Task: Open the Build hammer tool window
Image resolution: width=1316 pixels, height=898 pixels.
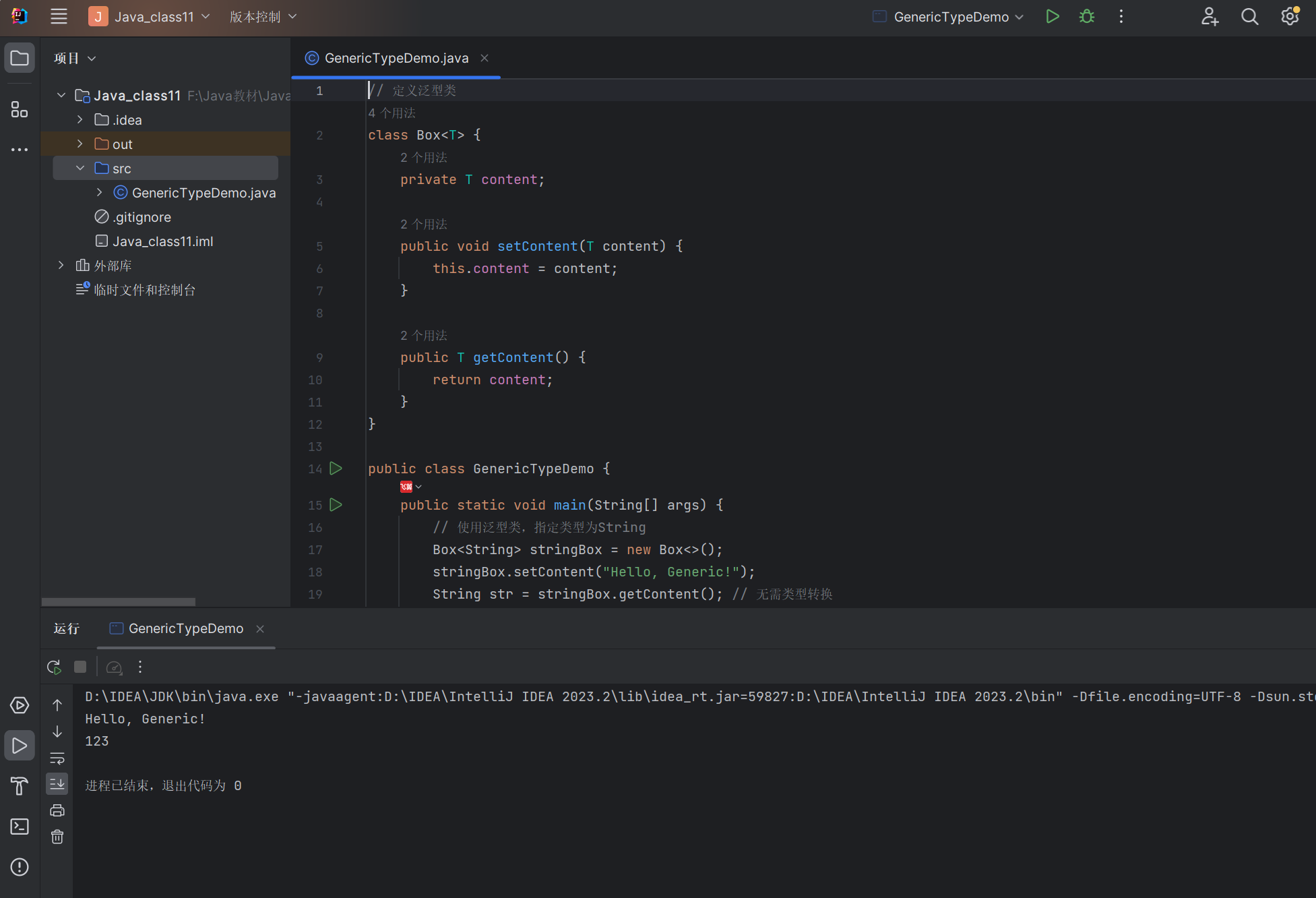Action: point(20,786)
